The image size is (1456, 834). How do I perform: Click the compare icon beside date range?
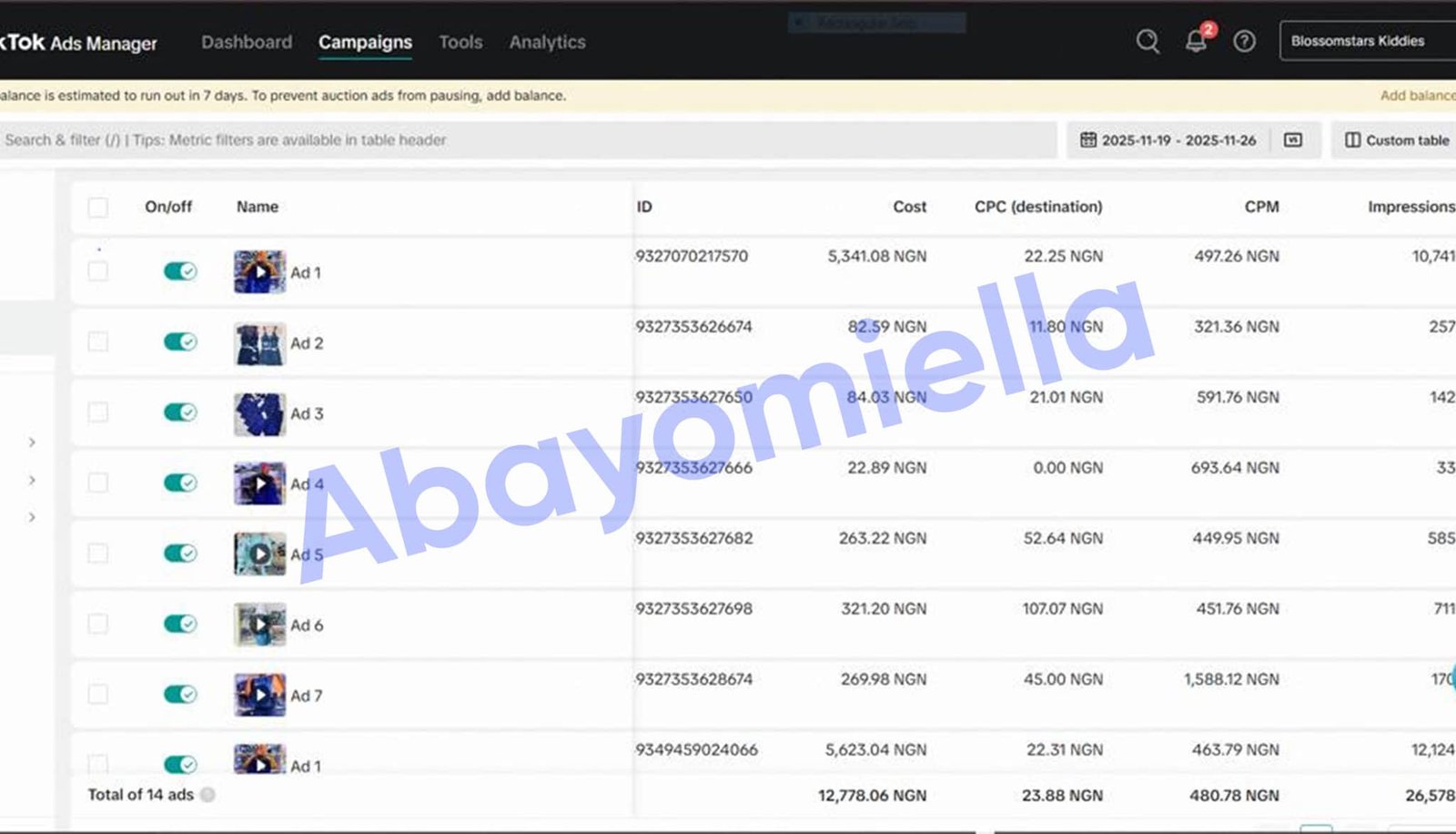point(1293,140)
